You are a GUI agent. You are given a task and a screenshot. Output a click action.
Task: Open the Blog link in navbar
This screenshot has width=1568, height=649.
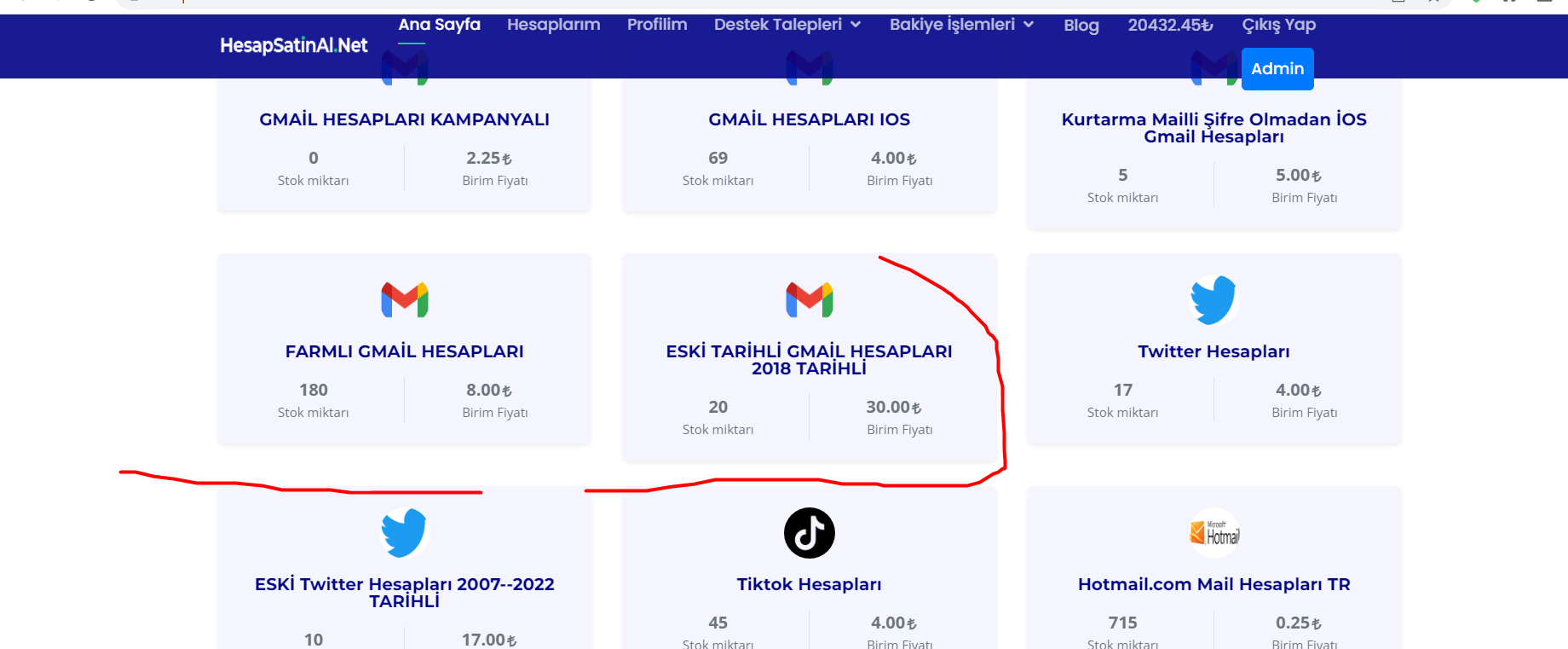point(1081,26)
